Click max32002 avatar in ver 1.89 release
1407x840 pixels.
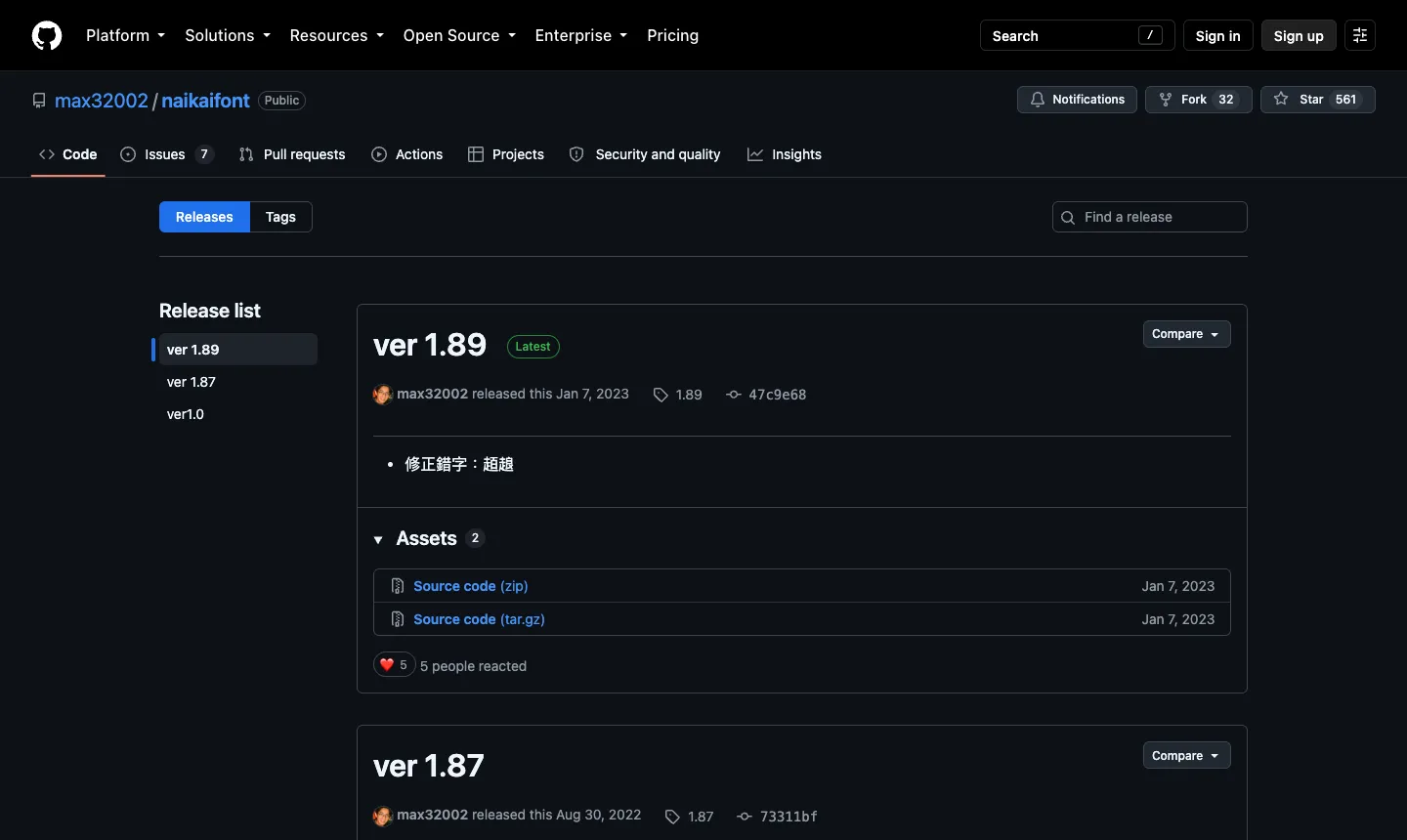(383, 395)
